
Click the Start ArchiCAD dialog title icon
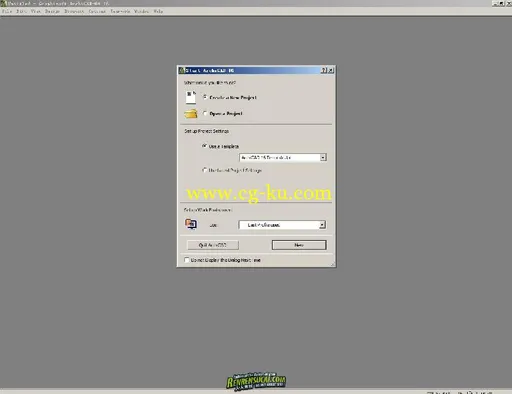182,70
